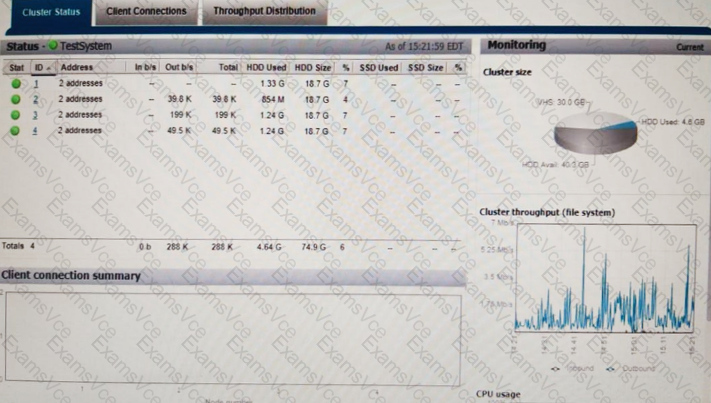The width and height of the screenshot is (711, 403).
Task: Select the Cluster Status tab
Action: (x=51, y=12)
